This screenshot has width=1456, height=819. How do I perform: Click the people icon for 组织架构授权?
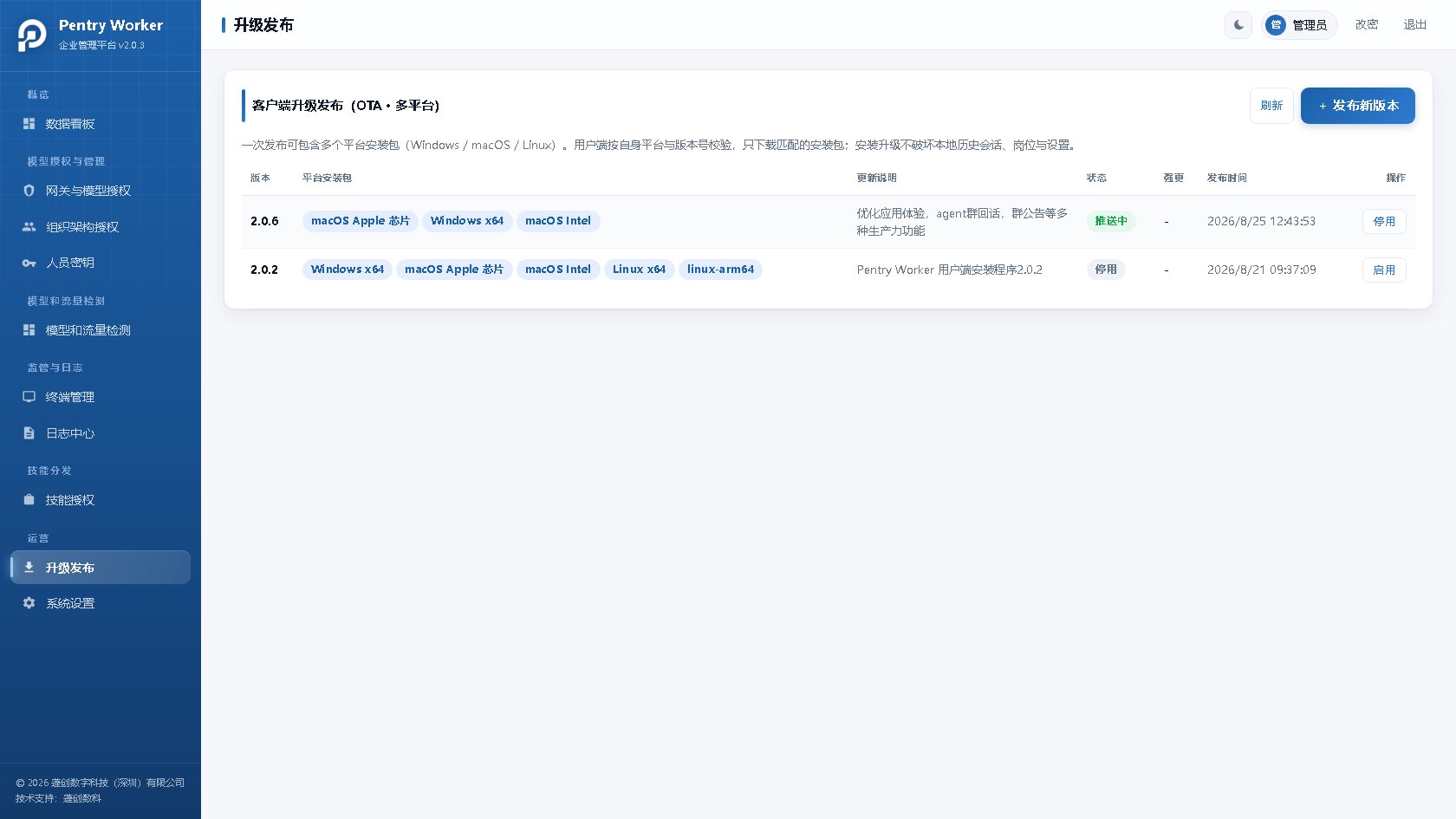coord(29,227)
